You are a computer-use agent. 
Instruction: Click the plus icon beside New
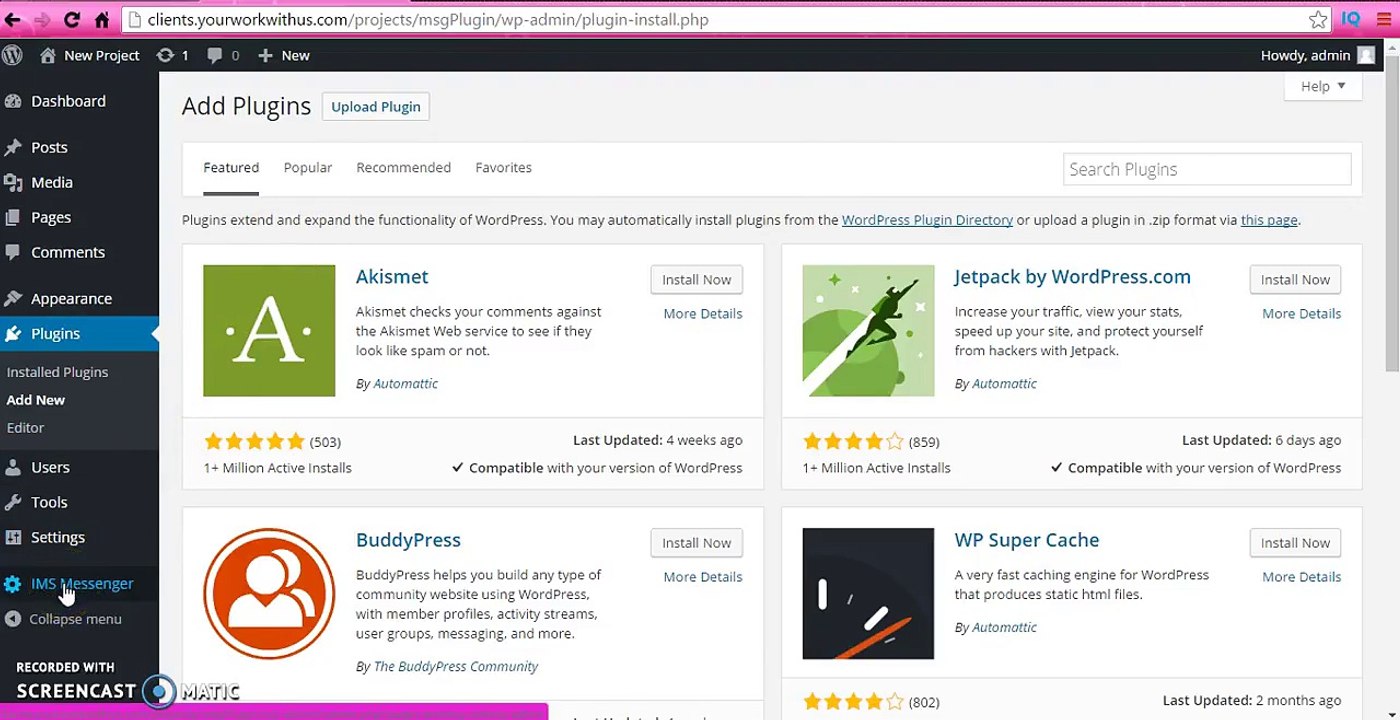click(265, 55)
